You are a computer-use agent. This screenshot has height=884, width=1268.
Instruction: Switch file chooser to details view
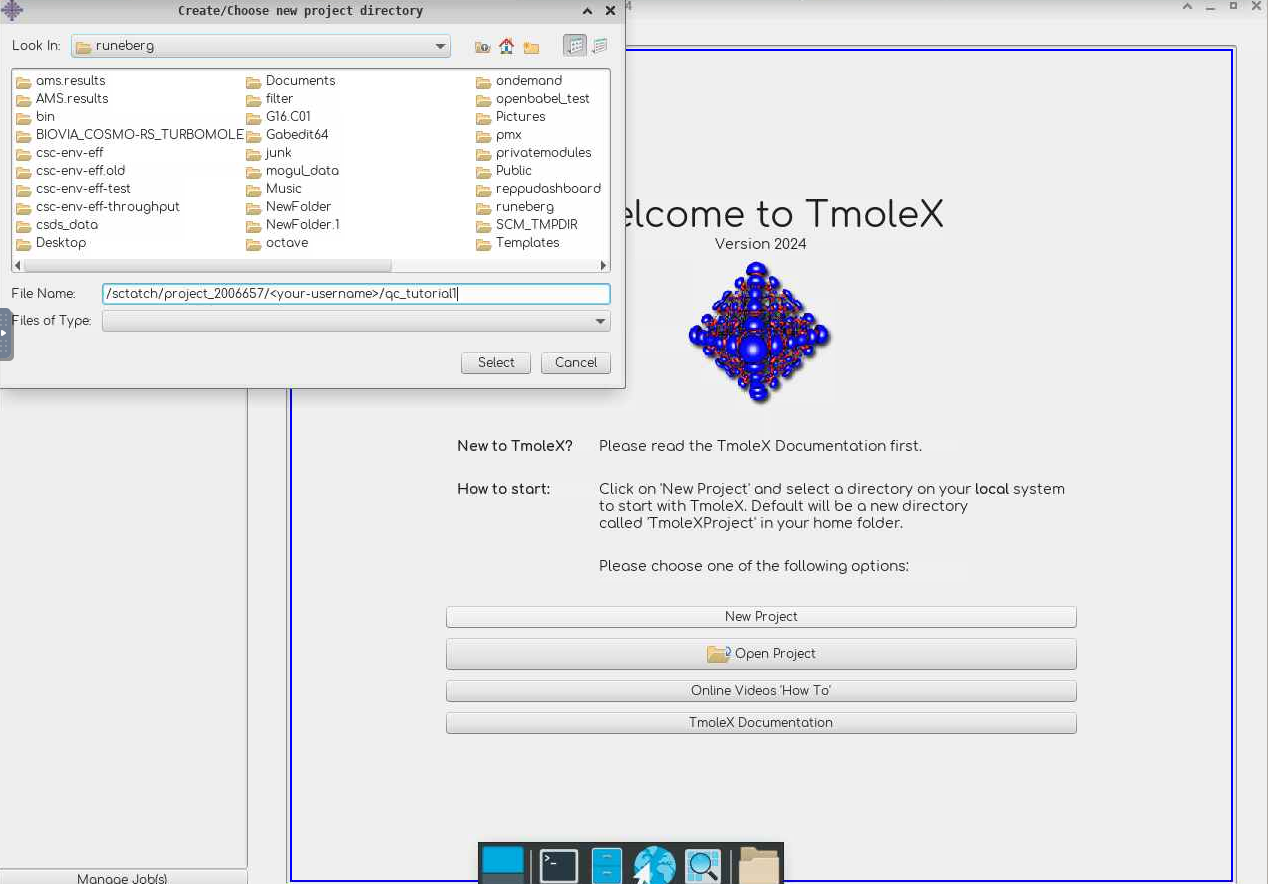(x=600, y=46)
